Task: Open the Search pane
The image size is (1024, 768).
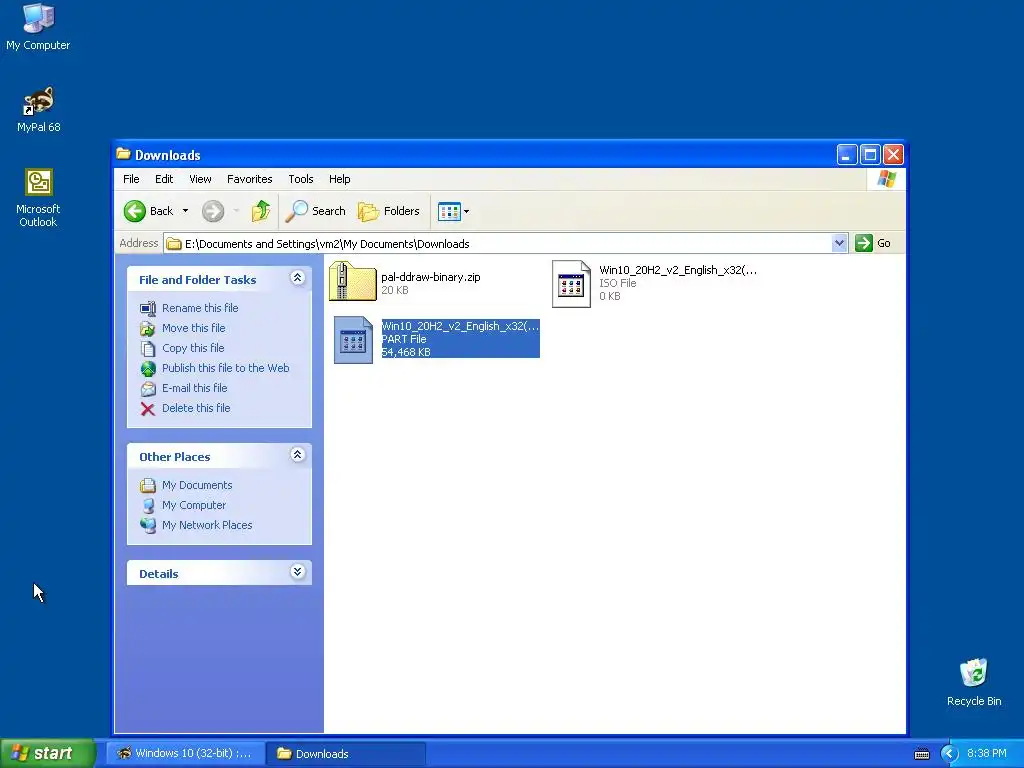Action: (316, 211)
